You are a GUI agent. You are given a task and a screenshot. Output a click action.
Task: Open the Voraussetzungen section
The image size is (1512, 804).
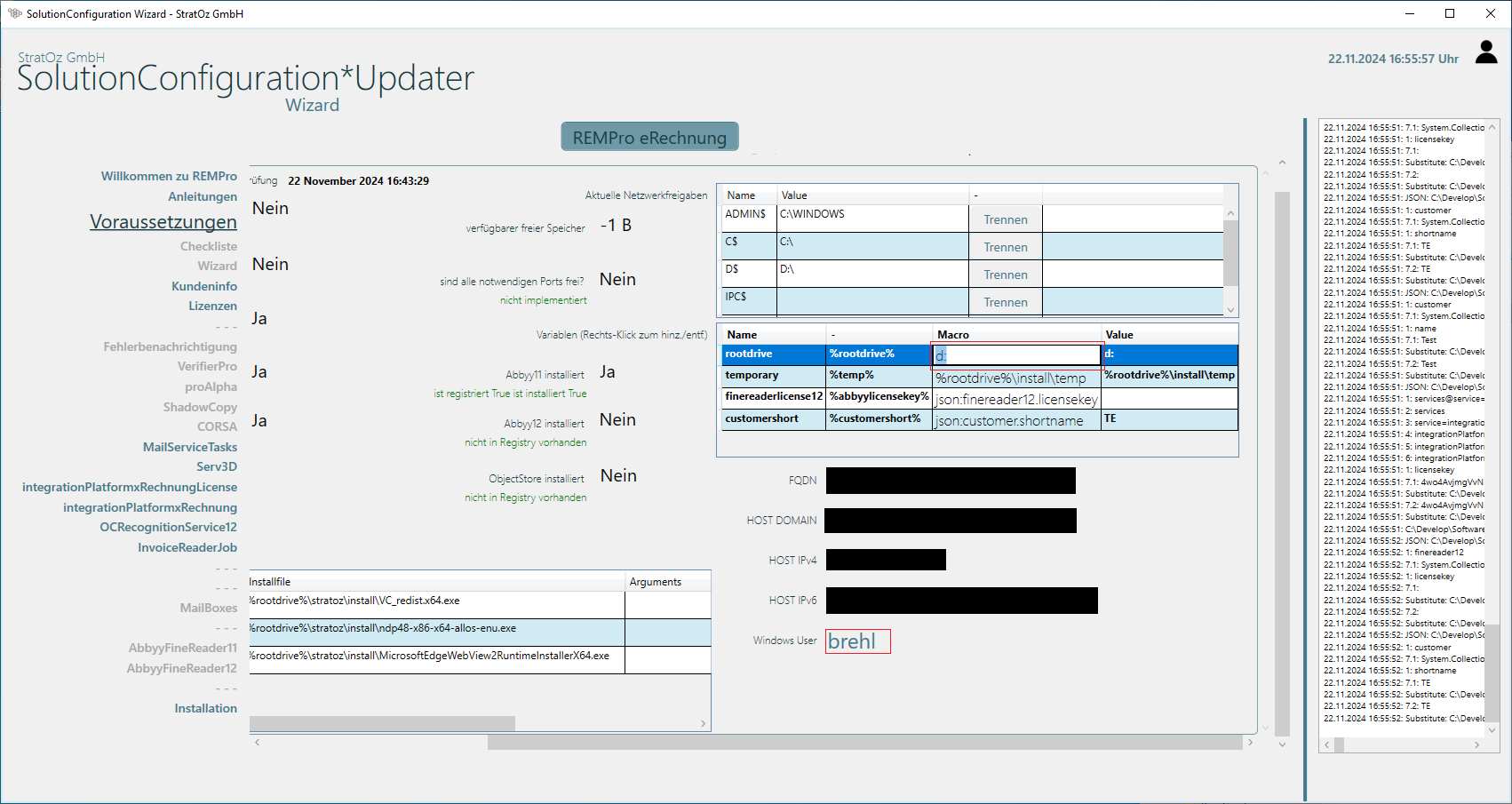coord(163,222)
